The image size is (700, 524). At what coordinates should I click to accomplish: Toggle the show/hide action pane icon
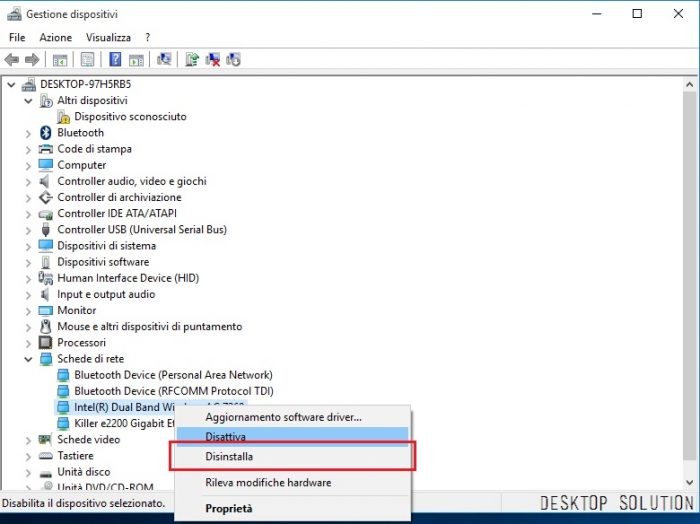pyautogui.click(x=136, y=59)
